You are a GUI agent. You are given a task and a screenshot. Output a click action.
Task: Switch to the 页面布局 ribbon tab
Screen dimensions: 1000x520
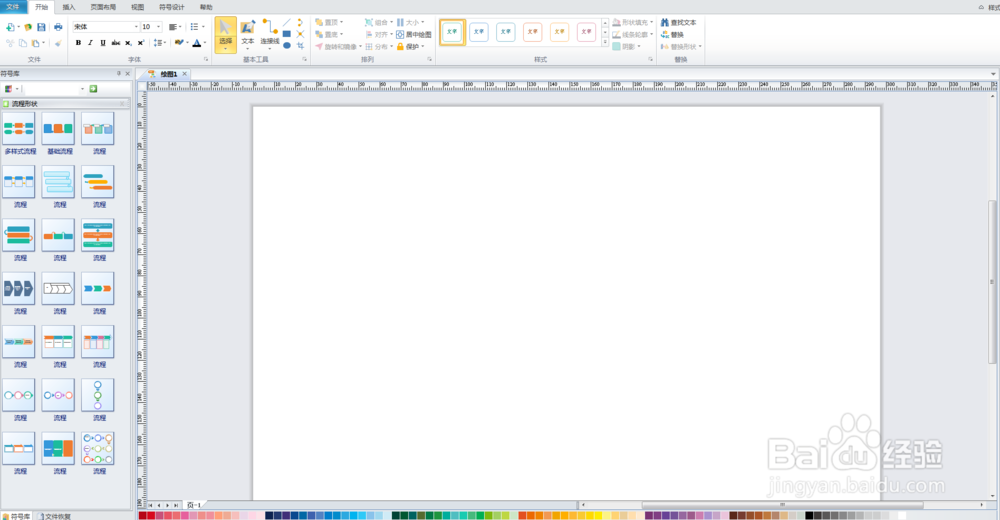[103, 7]
